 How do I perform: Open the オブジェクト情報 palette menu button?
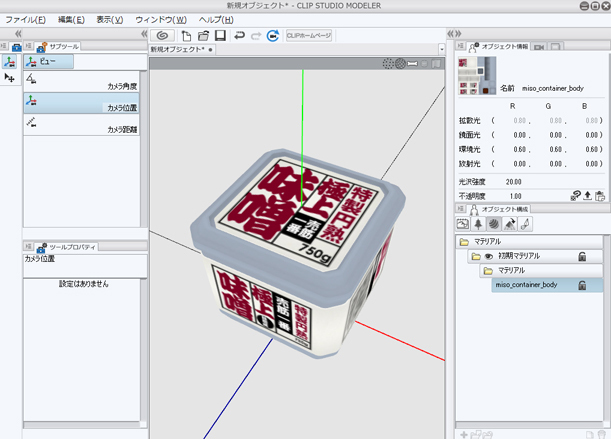[x=461, y=46]
